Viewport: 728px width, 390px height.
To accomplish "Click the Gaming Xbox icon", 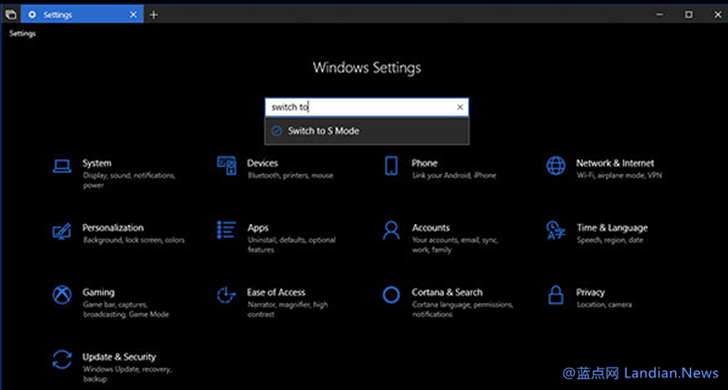I will pos(62,295).
